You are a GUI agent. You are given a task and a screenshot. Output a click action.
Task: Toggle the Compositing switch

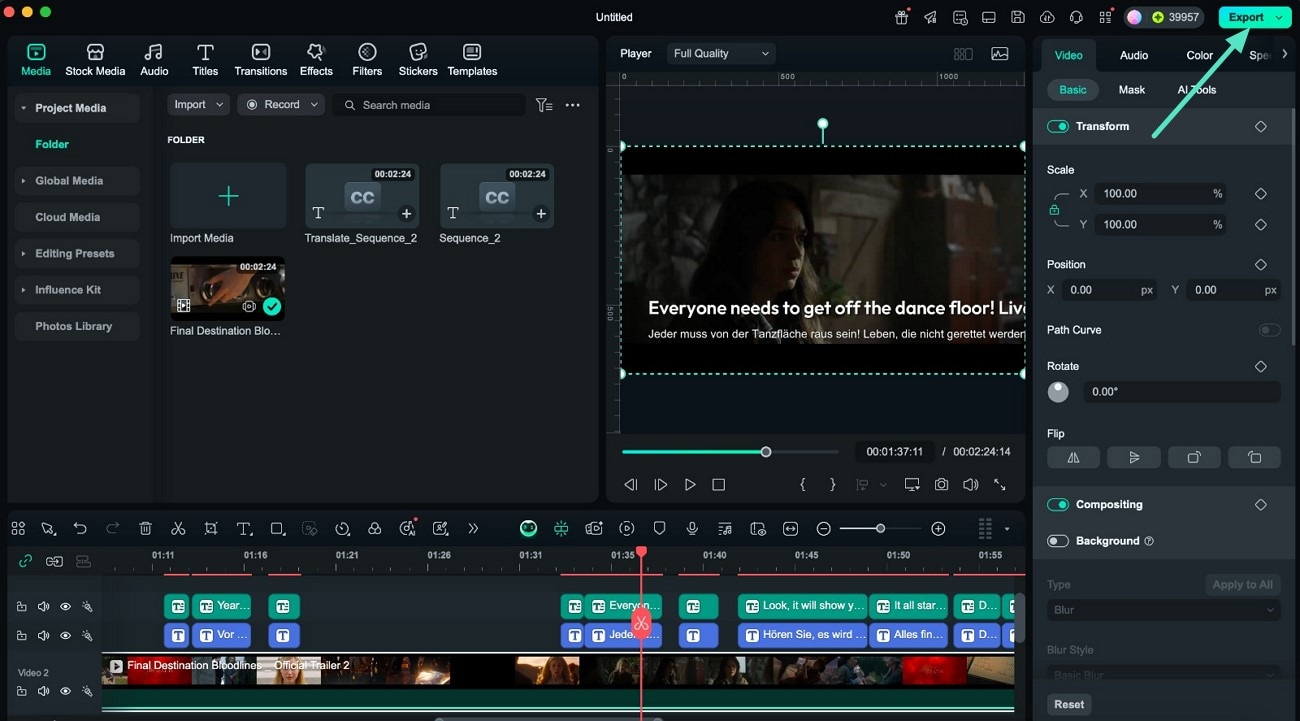[1058, 505]
